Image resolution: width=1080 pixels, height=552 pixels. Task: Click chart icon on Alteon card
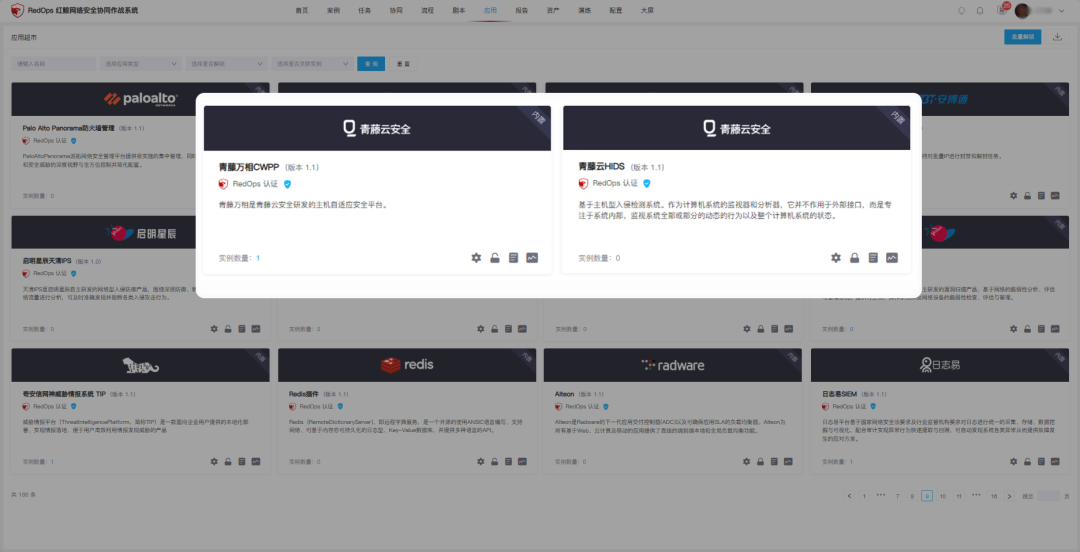click(x=788, y=461)
